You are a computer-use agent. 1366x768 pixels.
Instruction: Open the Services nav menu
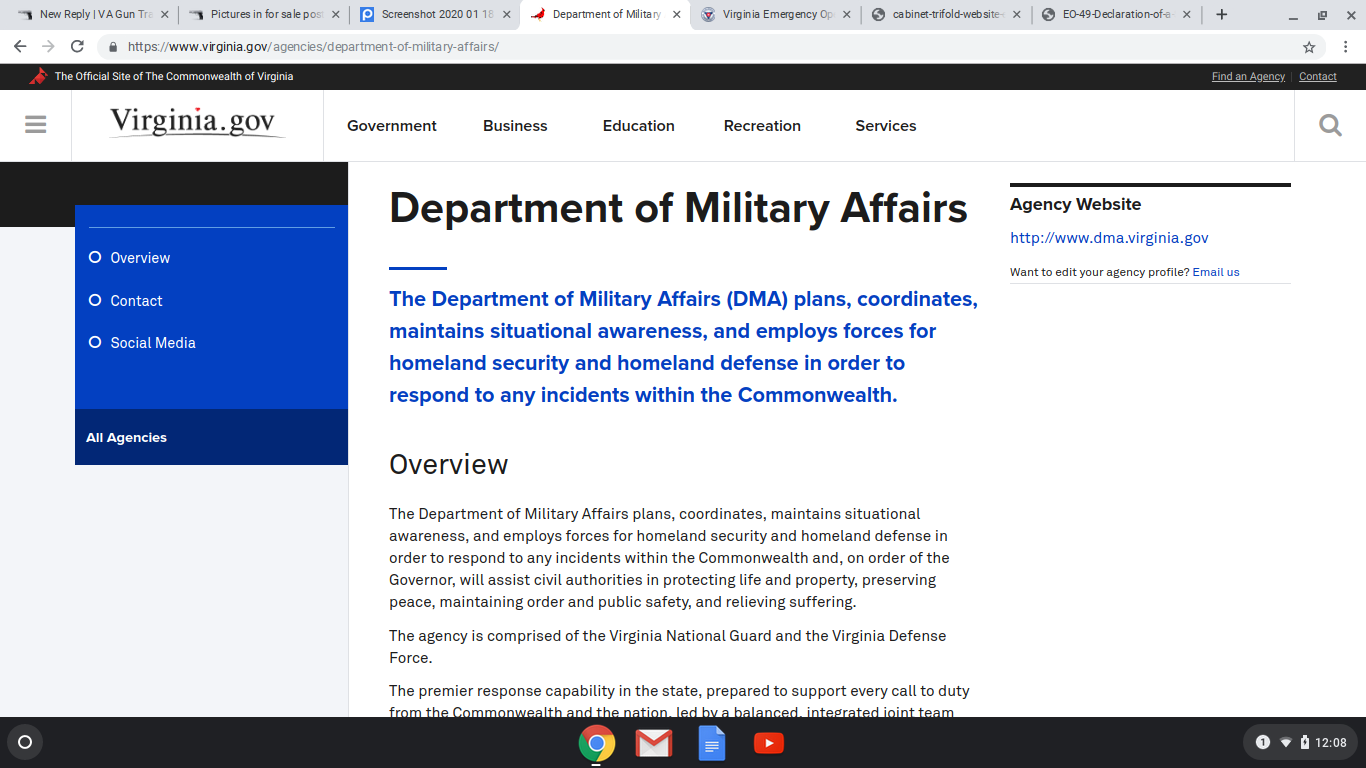pyautogui.click(x=886, y=126)
